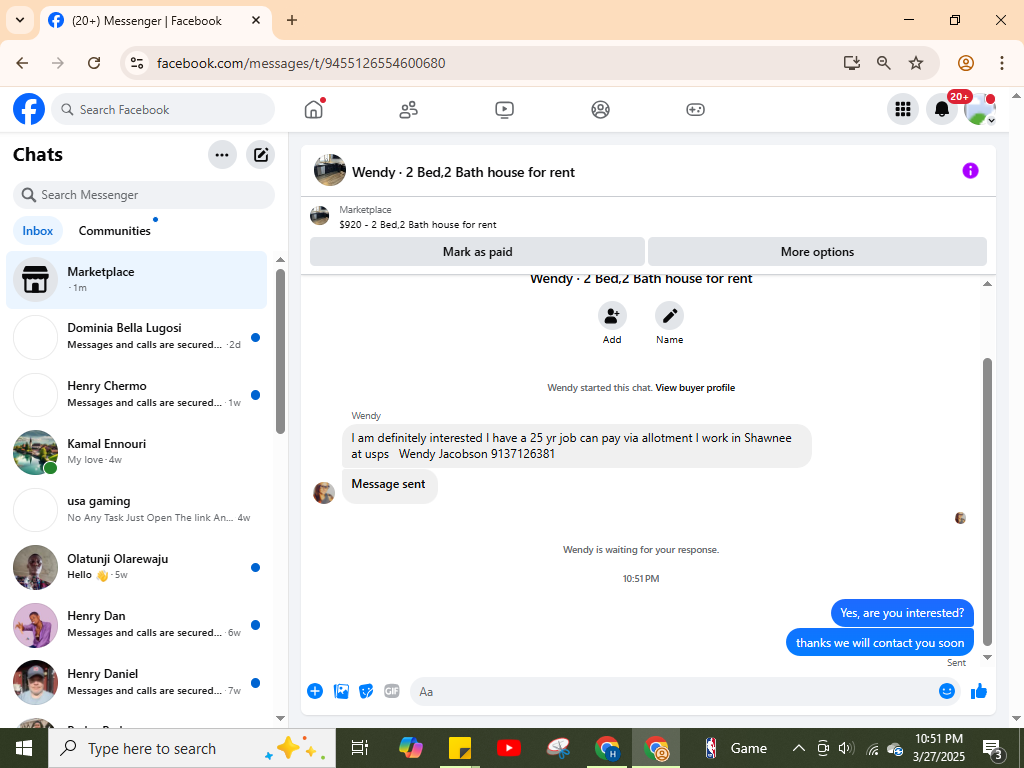Click the Search Messenger field
Image resolution: width=1024 pixels, height=768 pixels.
coord(144,195)
